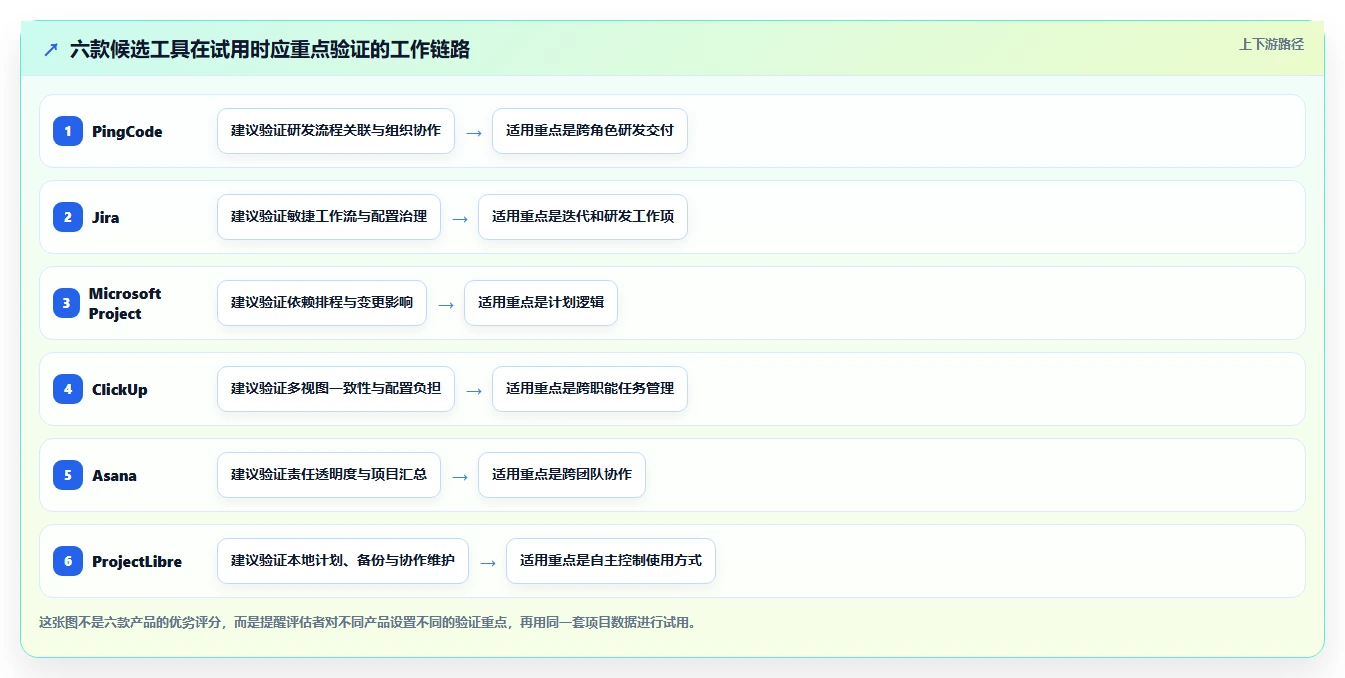1345x678 pixels.
Task: Select the Jira tool name
Action: tap(105, 217)
